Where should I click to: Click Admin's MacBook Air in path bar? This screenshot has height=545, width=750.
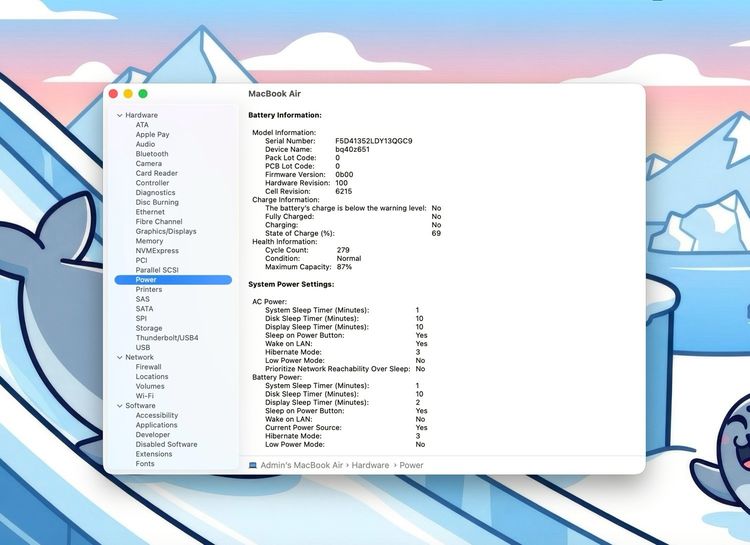(301, 465)
